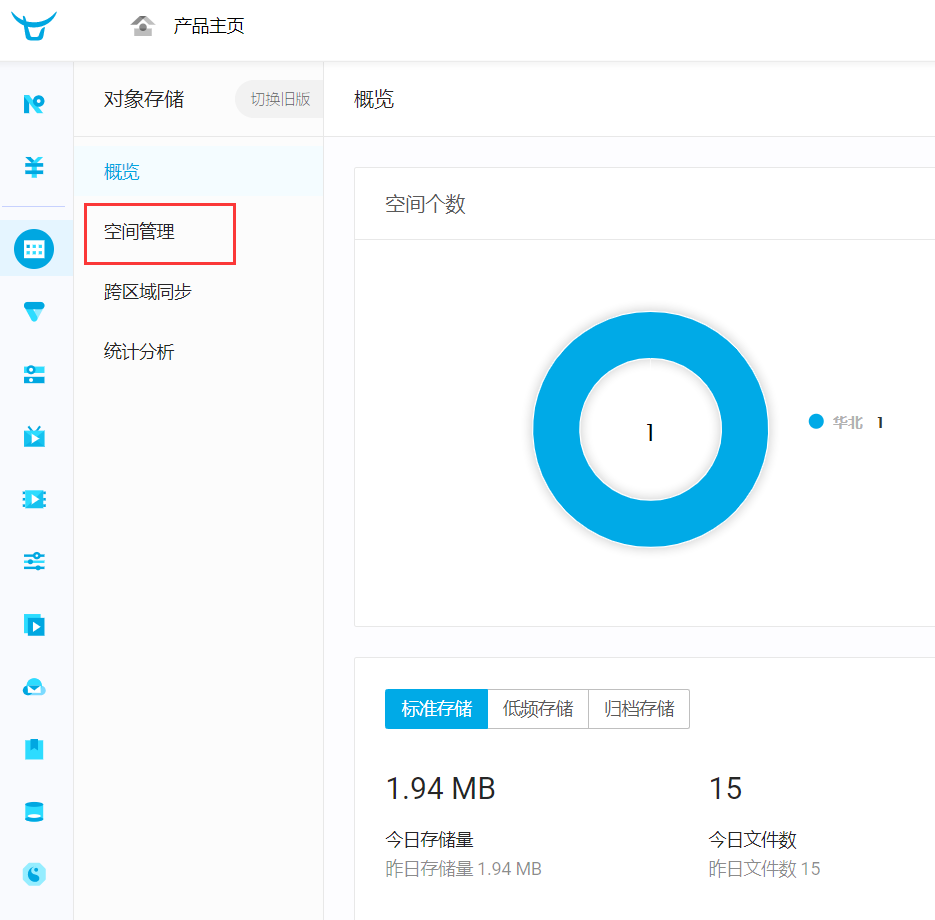Open the TV with play button sidebar icon
The height and width of the screenshot is (920, 935).
34,436
